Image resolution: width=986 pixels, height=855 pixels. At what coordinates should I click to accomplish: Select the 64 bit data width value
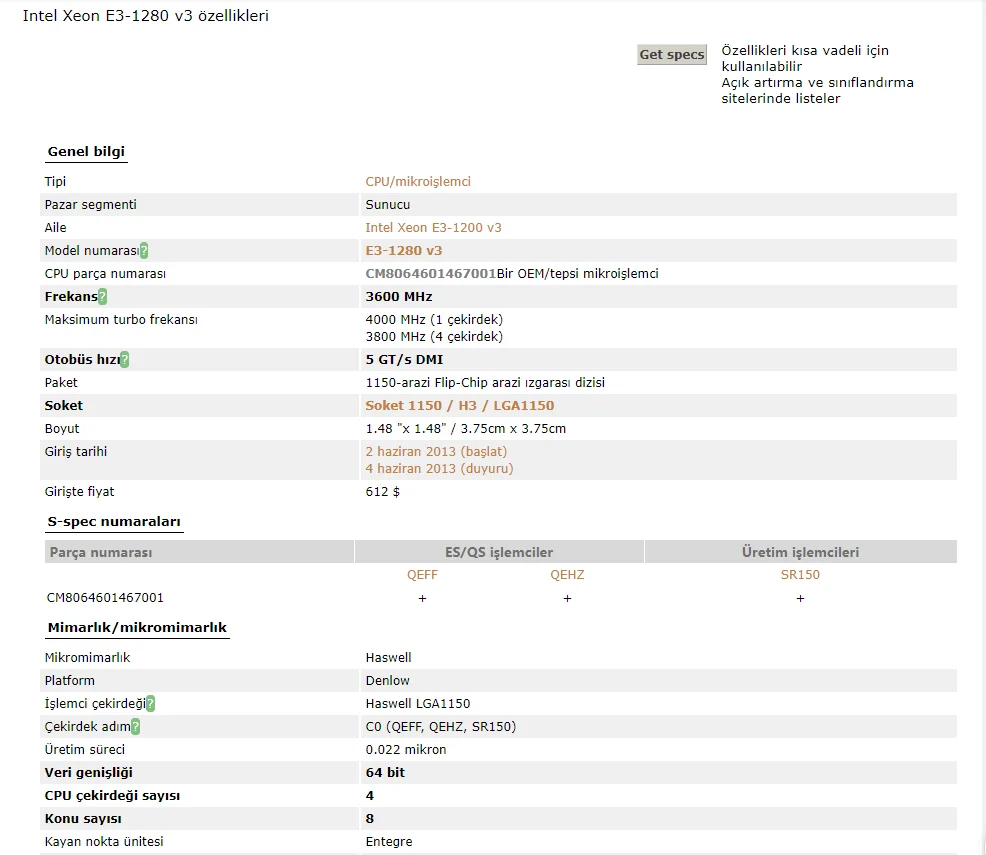[385, 773]
